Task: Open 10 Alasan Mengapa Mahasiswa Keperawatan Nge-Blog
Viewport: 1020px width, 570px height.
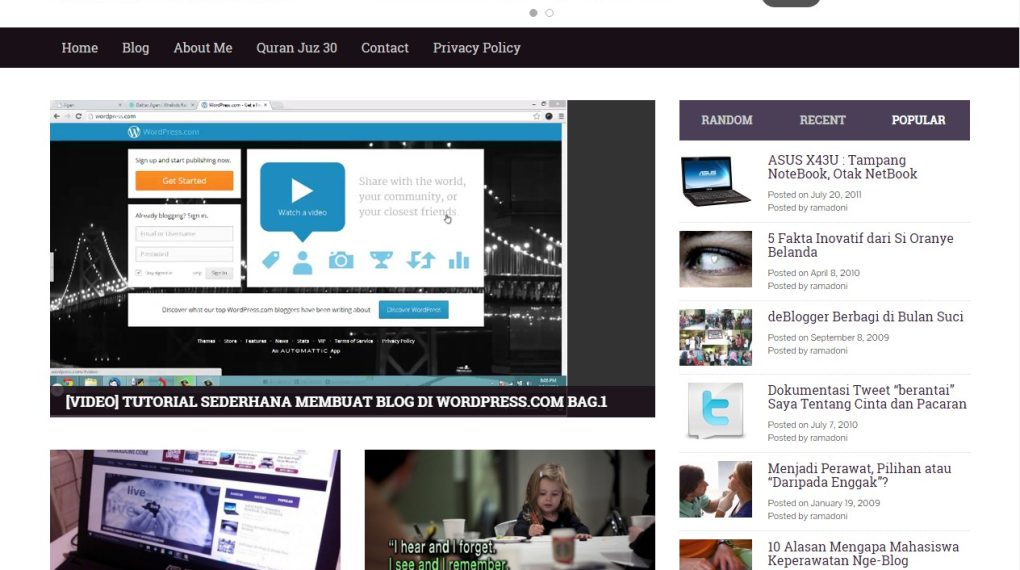Action: [863, 553]
